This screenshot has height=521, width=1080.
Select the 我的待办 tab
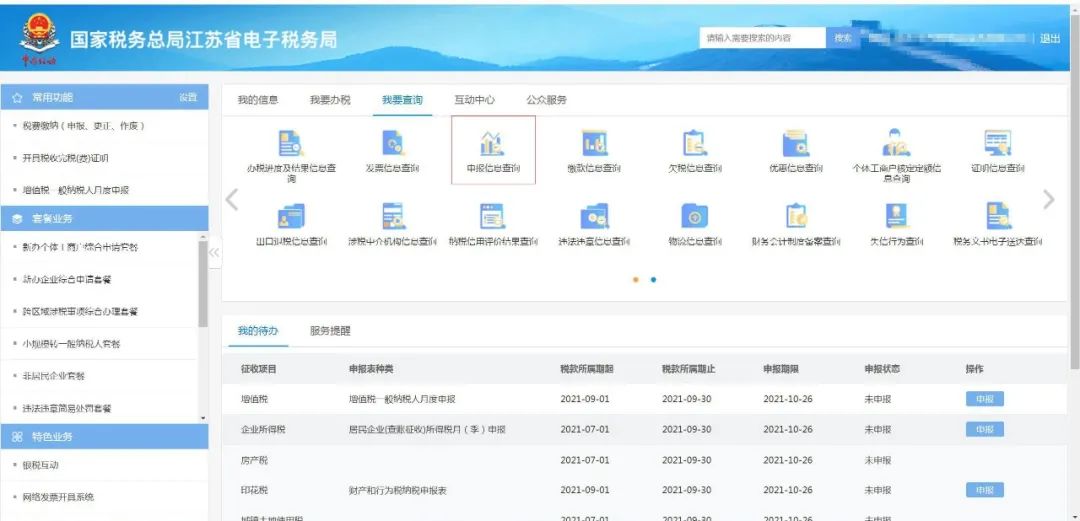coord(258,331)
